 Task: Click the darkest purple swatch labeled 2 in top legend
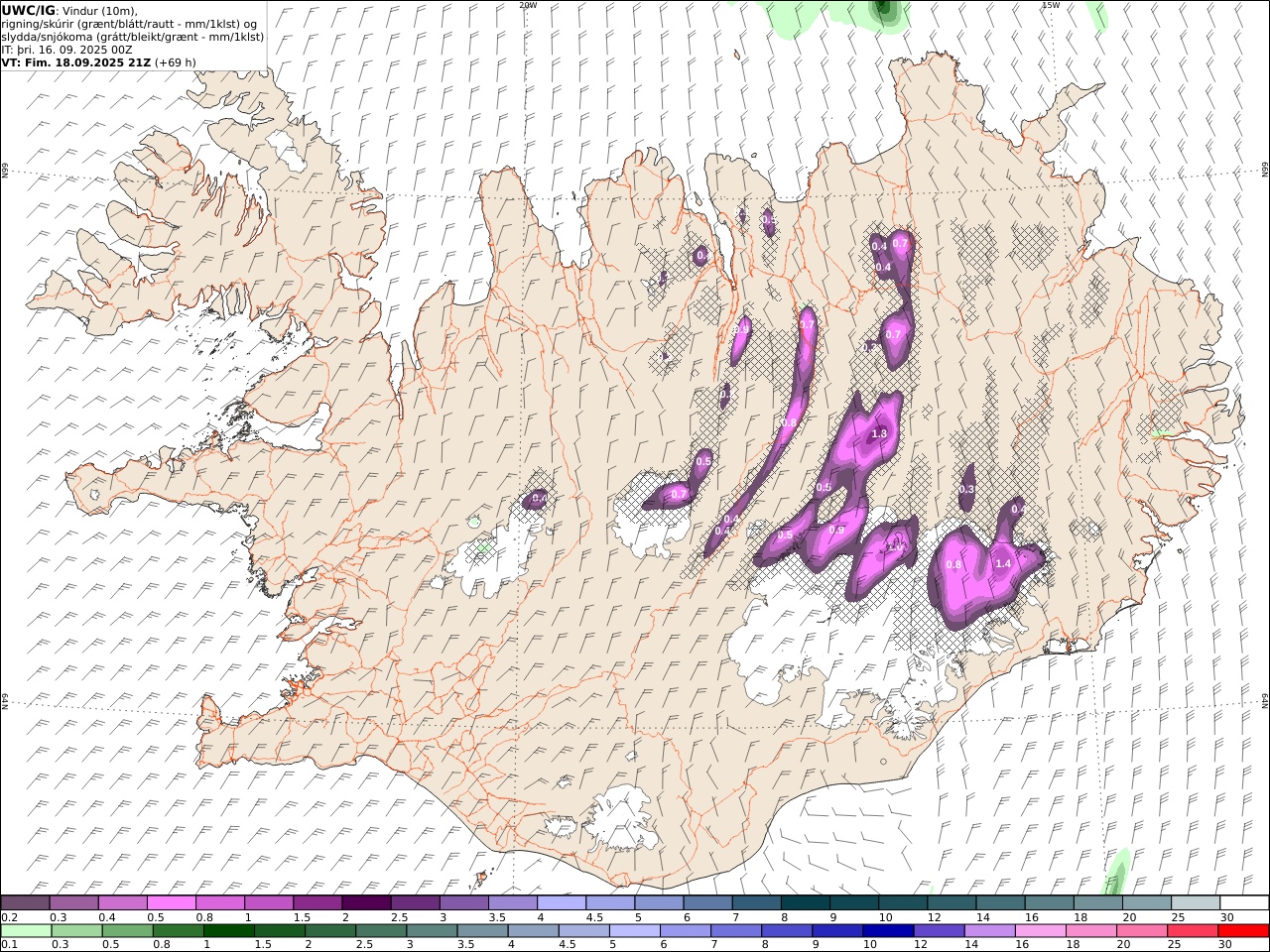(365, 903)
